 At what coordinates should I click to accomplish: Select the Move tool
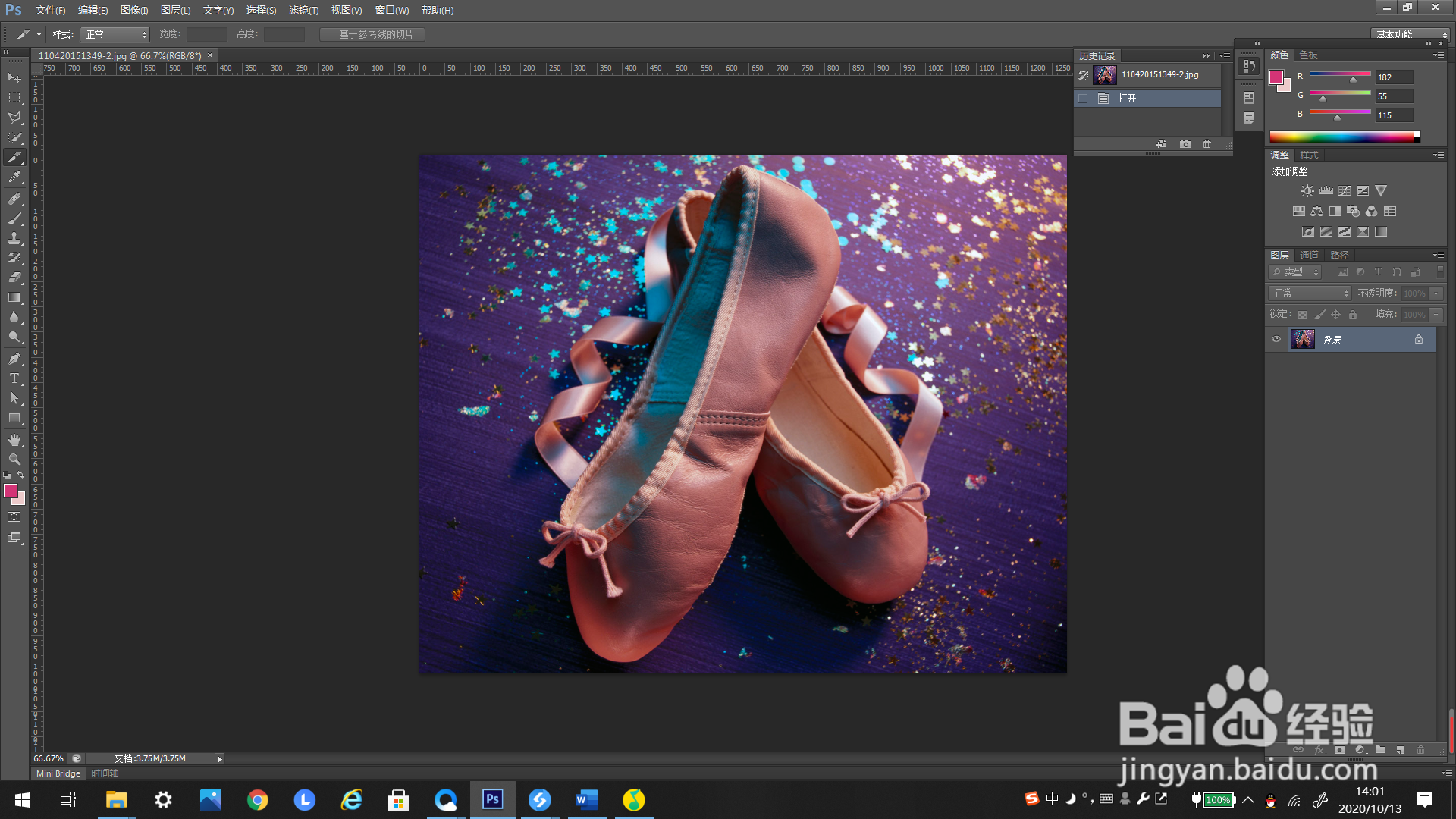click(x=14, y=77)
